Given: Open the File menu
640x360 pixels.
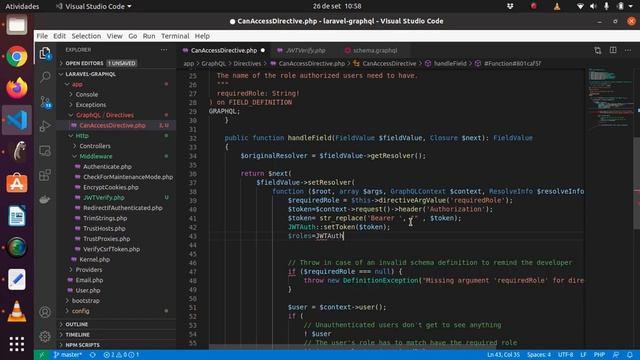Looking at the screenshot, I should coord(42,36).
